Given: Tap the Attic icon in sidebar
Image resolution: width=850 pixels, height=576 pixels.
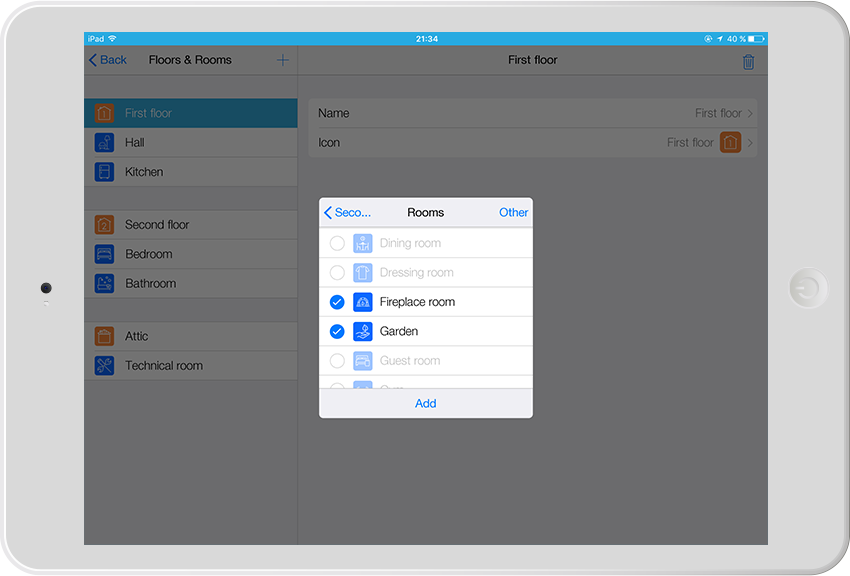Looking at the screenshot, I should pos(104,337).
